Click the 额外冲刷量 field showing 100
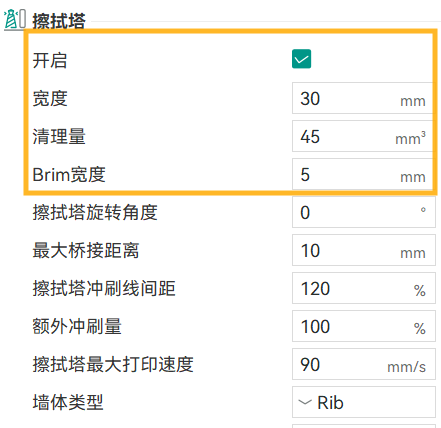Image resolution: width=441 pixels, height=428 pixels. click(x=364, y=326)
